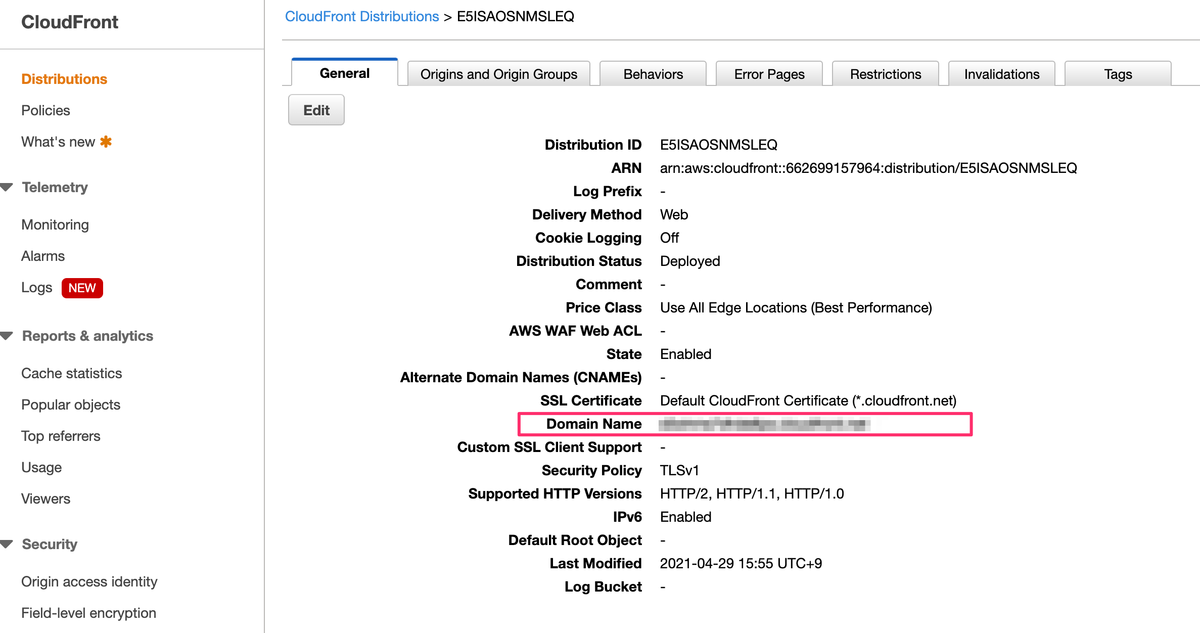Click the Alternate Domain Names (CNAMEs) label
Image resolution: width=1200 pixels, height=633 pixels.
pos(521,377)
